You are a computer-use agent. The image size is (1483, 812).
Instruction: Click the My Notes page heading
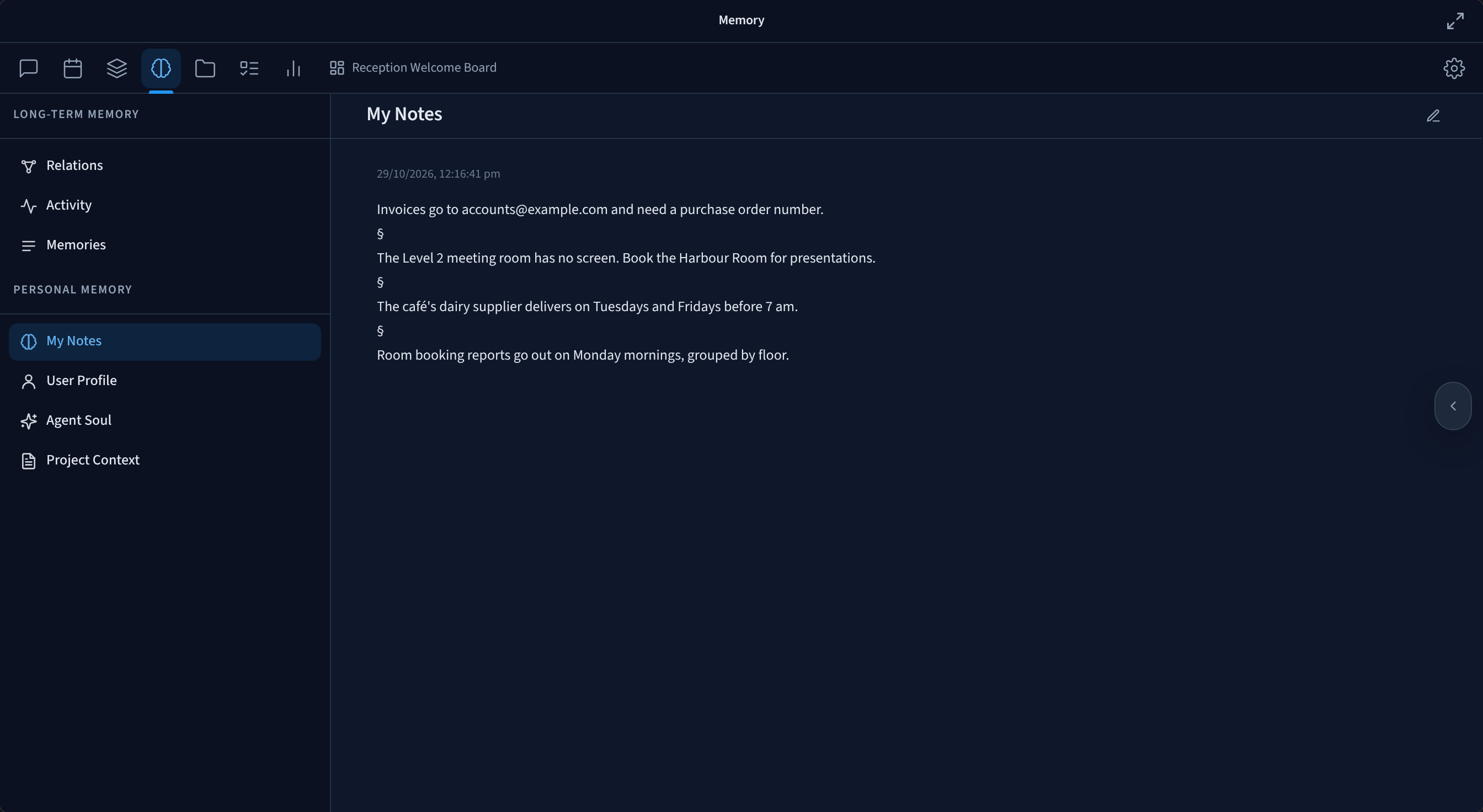click(x=404, y=114)
